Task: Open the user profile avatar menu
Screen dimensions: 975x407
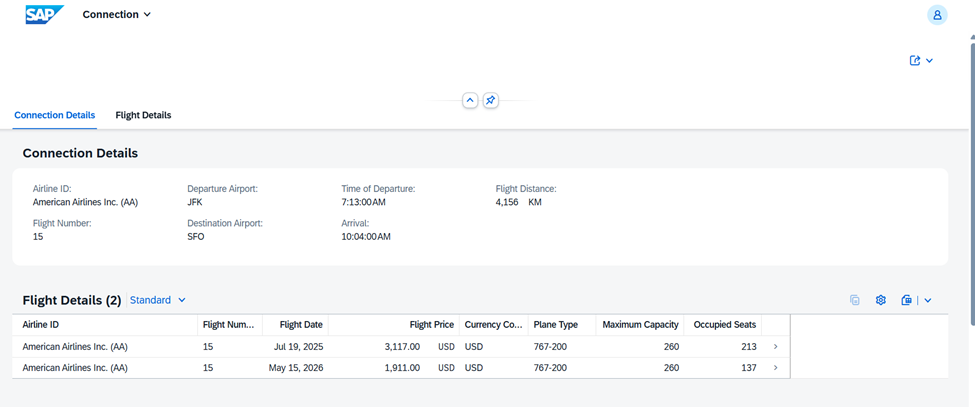Action: pyautogui.click(x=937, y=15)
